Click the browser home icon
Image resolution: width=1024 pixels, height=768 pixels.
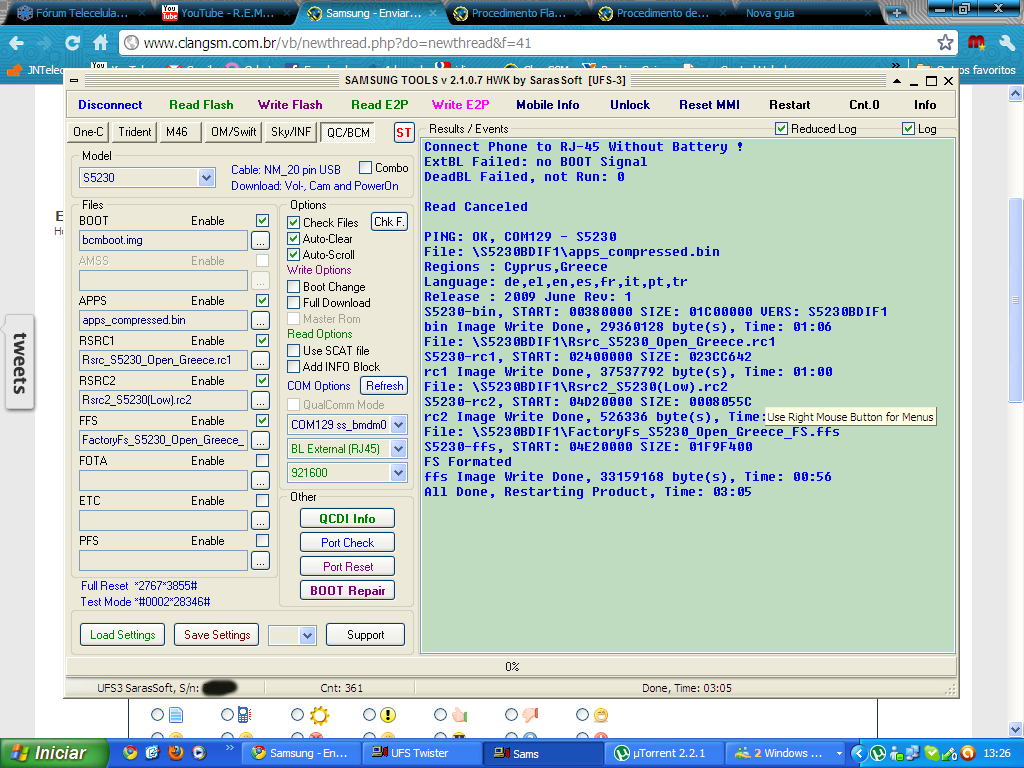coord(101,43)
